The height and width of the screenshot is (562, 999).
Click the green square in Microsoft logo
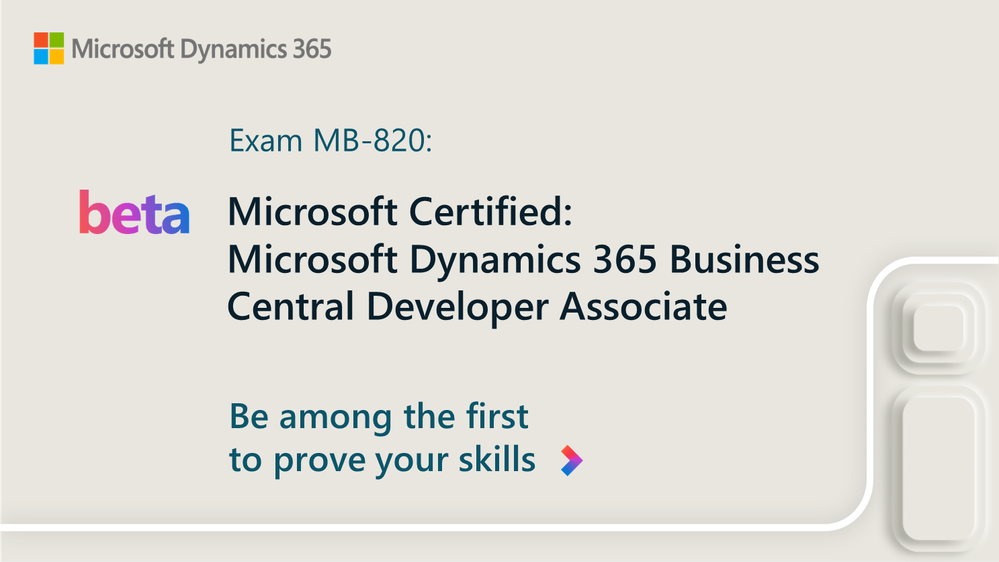click(x=56, y=40)
